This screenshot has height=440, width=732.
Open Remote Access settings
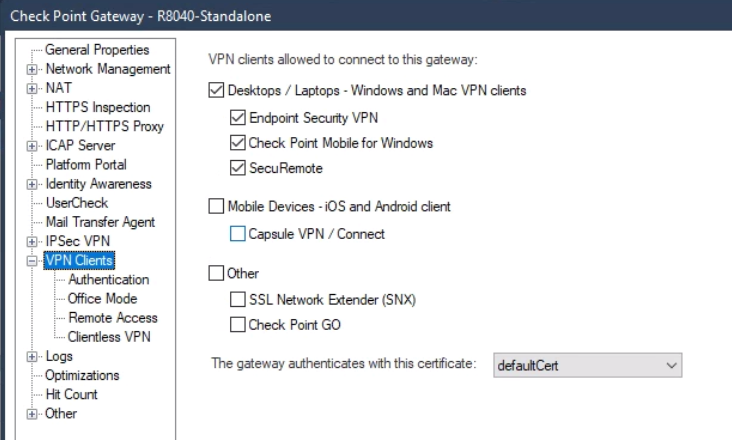[x=113, y=317]
